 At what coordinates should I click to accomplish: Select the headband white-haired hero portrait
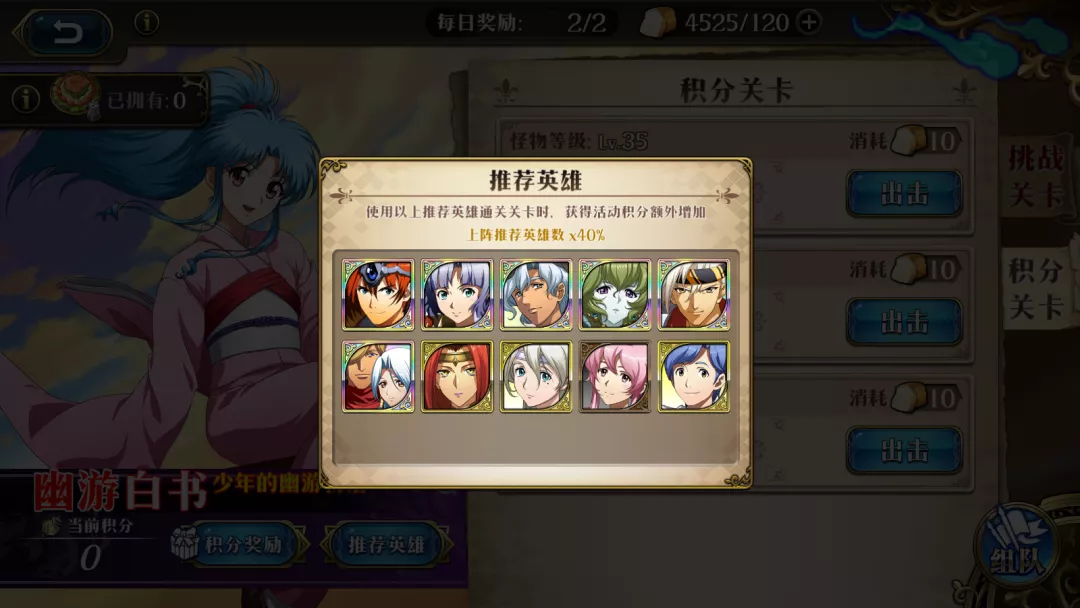click(694, 295)
